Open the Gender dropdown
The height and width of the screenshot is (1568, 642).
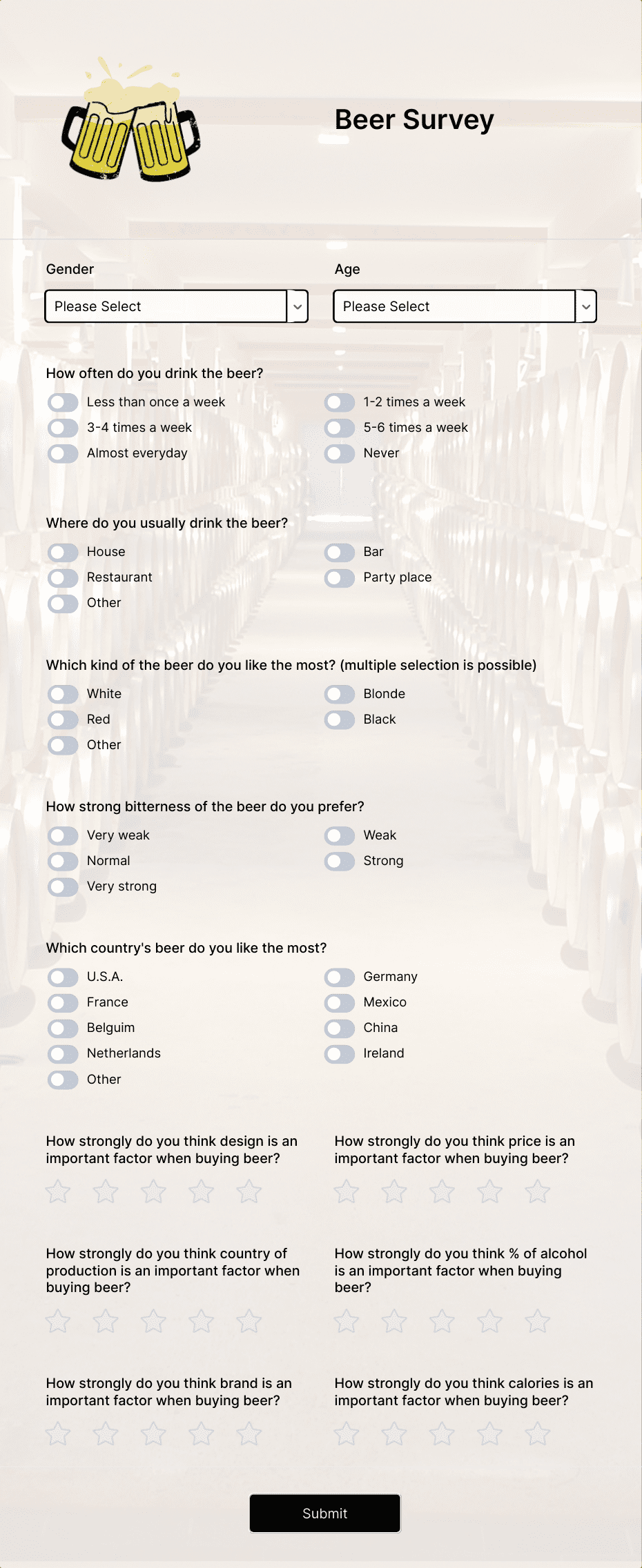tap(176, 306)
